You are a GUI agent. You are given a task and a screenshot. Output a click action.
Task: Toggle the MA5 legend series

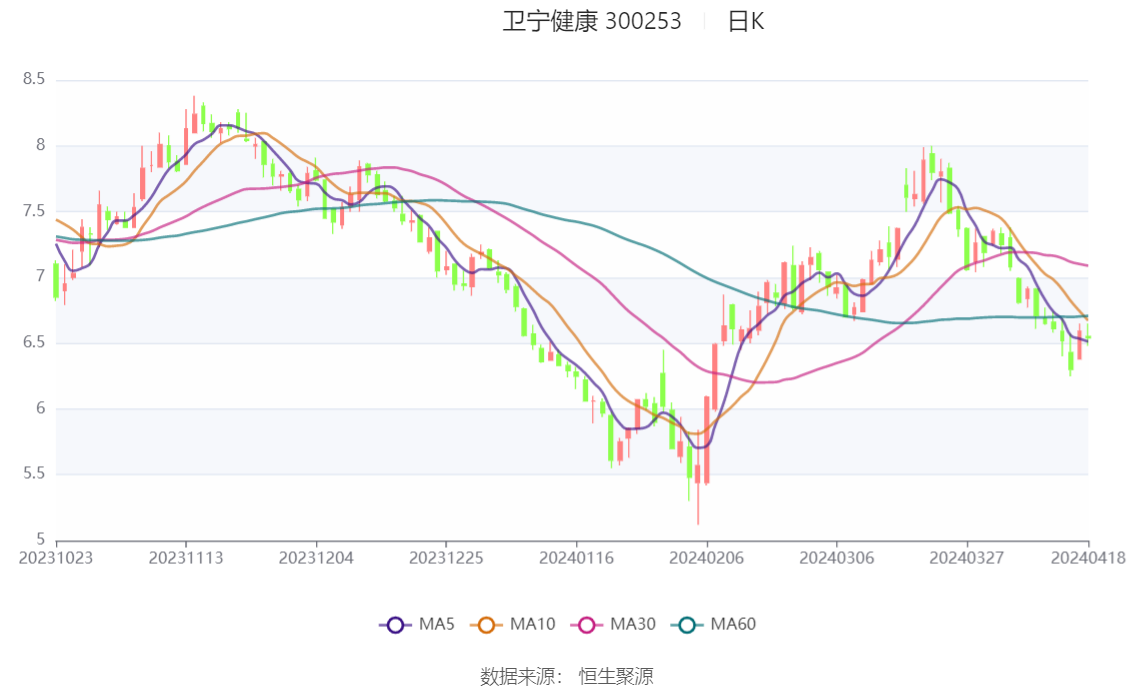tap(417, 625)
